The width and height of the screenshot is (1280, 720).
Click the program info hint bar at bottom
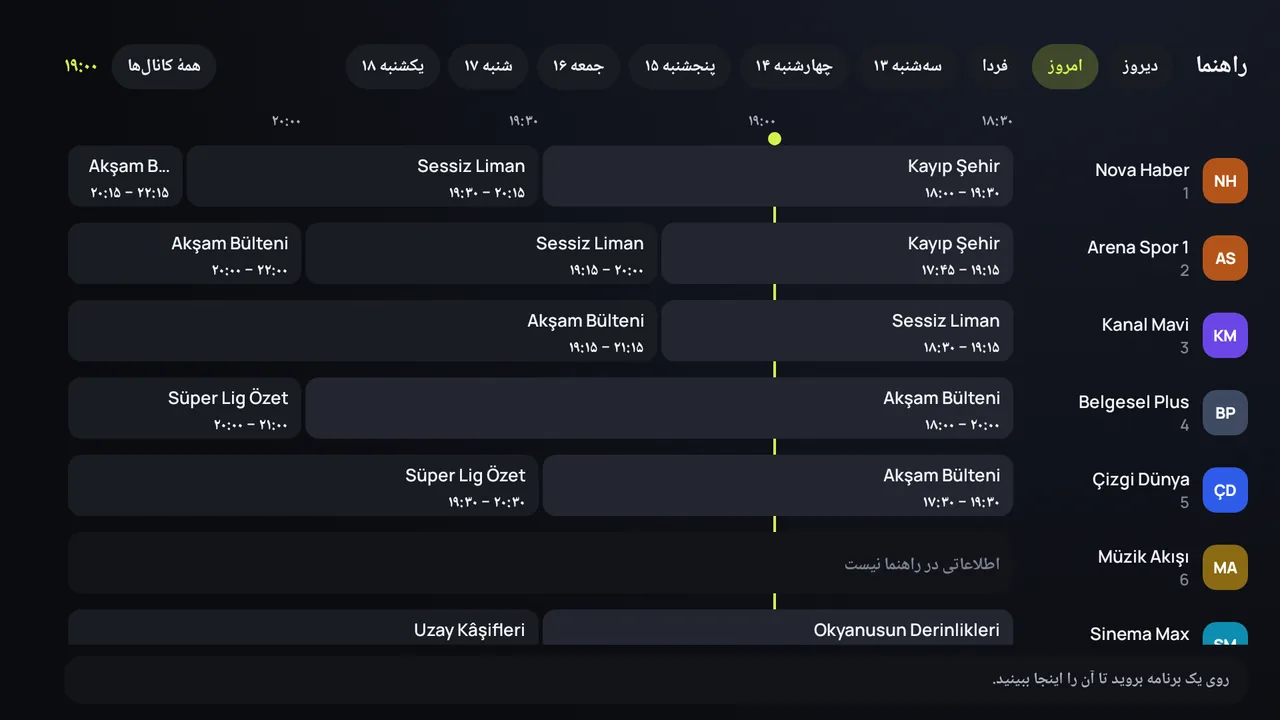click(x=657, y=680)
